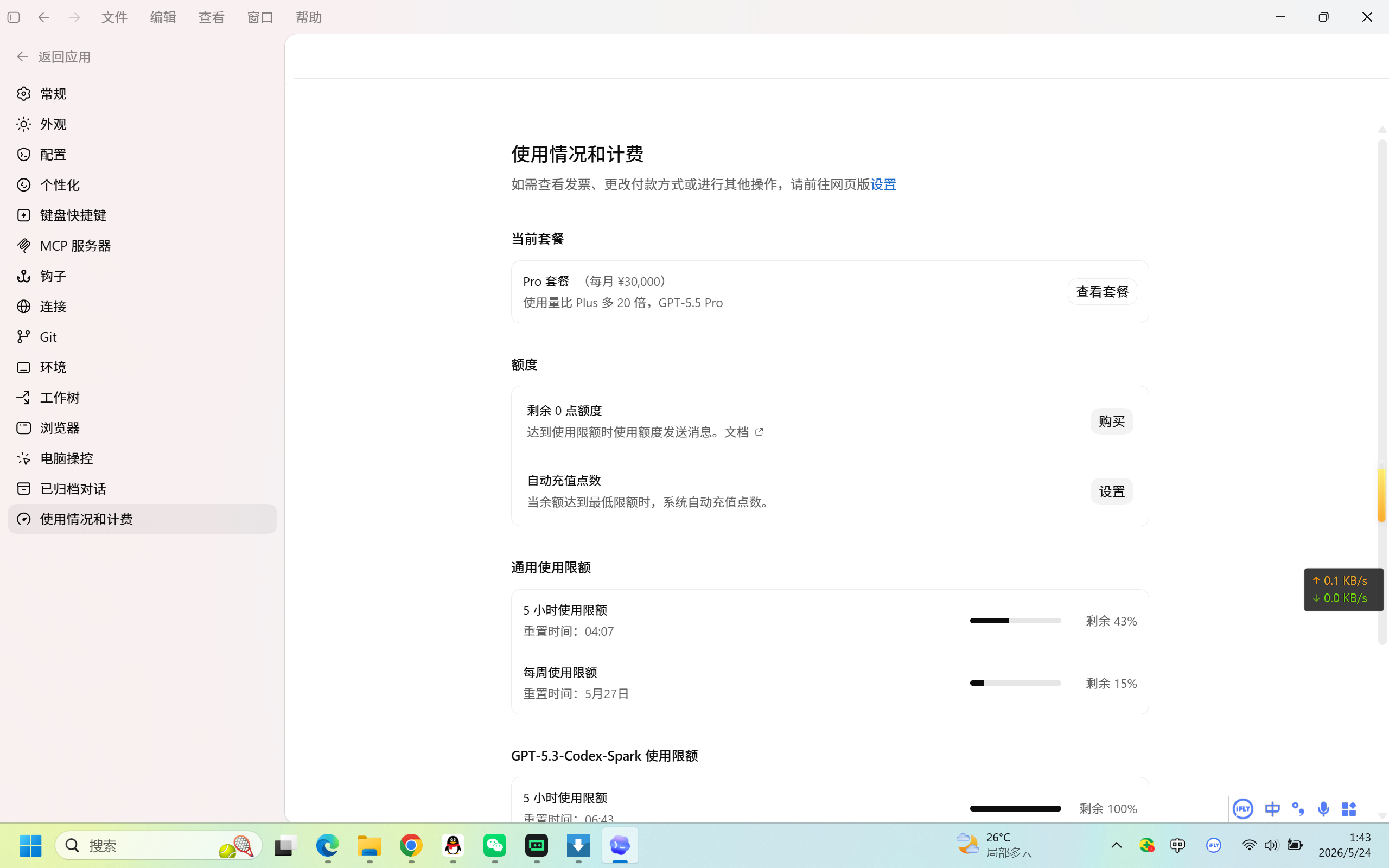The image size is (1389, 868).
Task: Open 键盘快捷键 settings
Action: (142, 215)
